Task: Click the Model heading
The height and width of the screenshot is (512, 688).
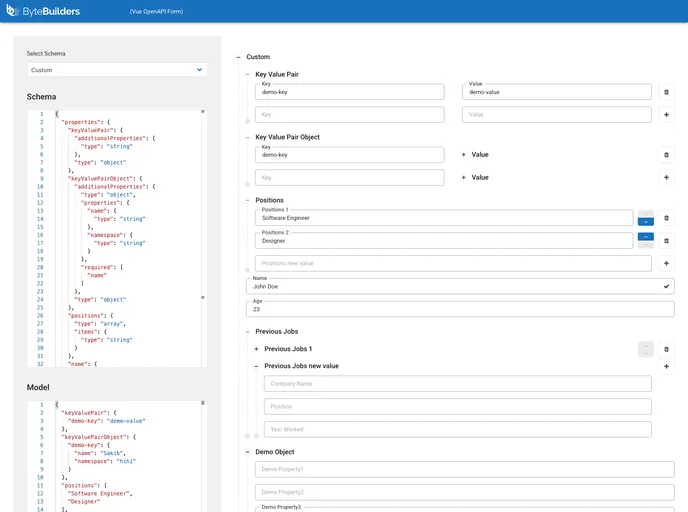Action: click(38, 387)
